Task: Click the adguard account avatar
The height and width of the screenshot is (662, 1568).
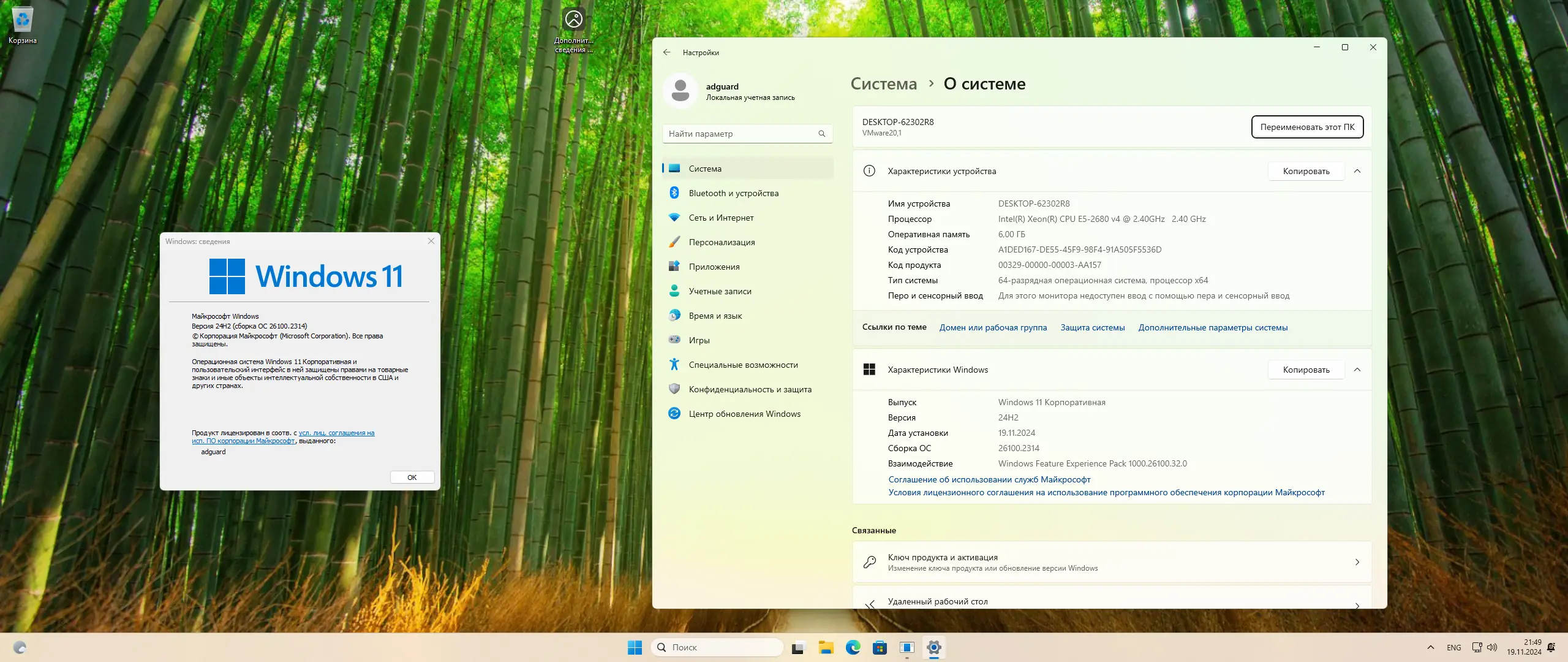Action: coord(681,90)
